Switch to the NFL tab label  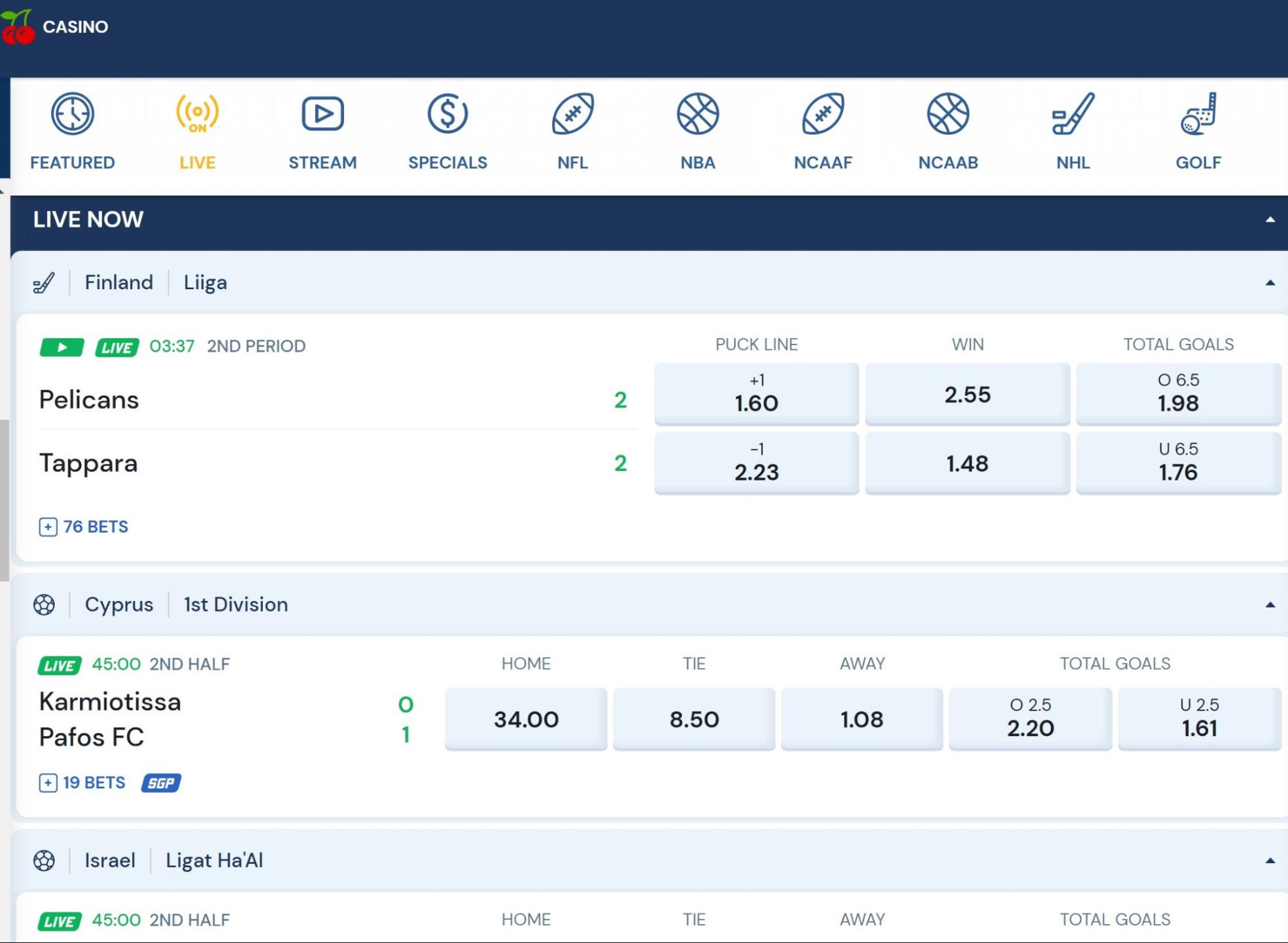573,162
